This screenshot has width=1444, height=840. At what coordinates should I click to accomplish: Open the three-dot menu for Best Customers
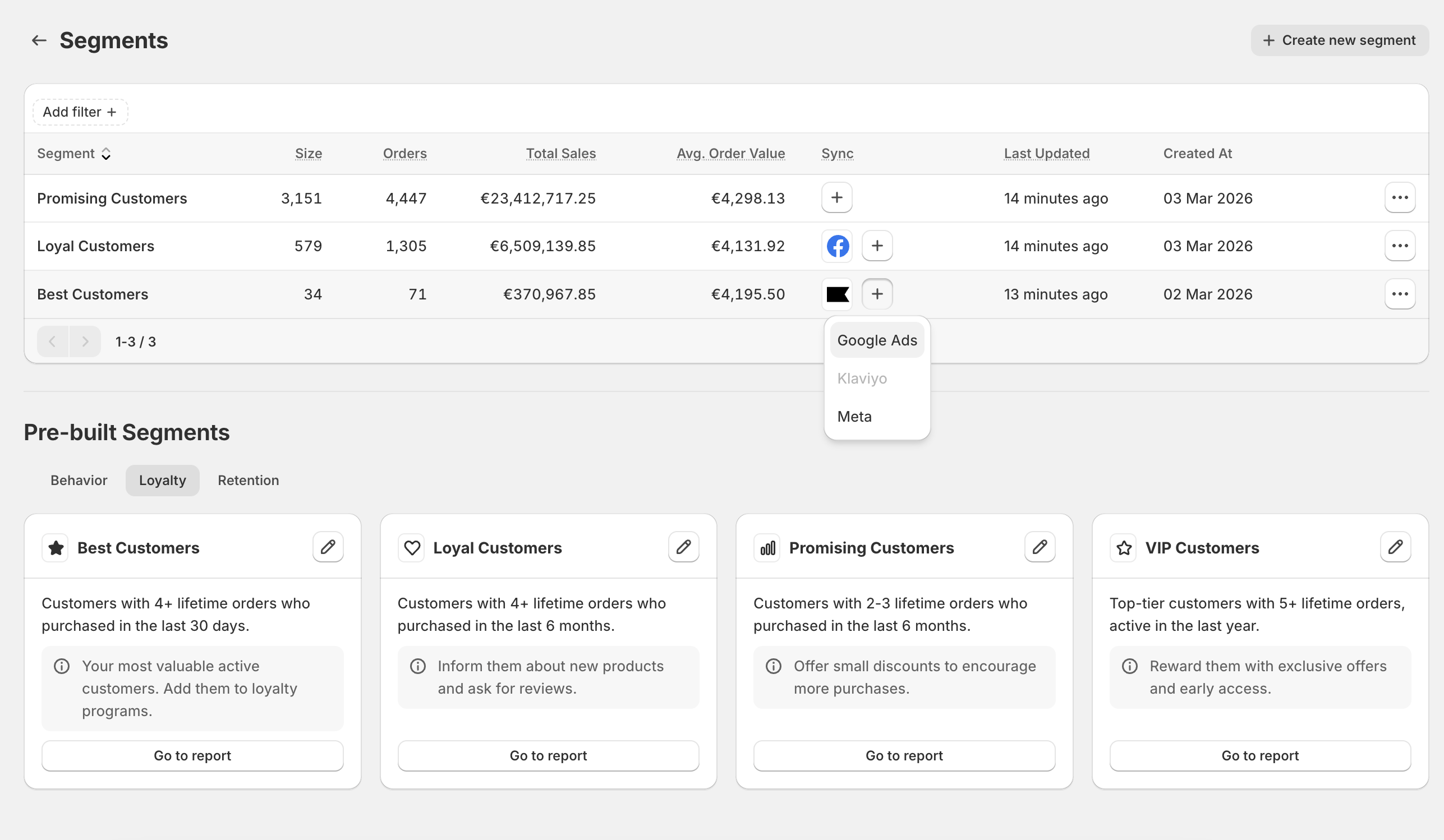pos(1400,294)
